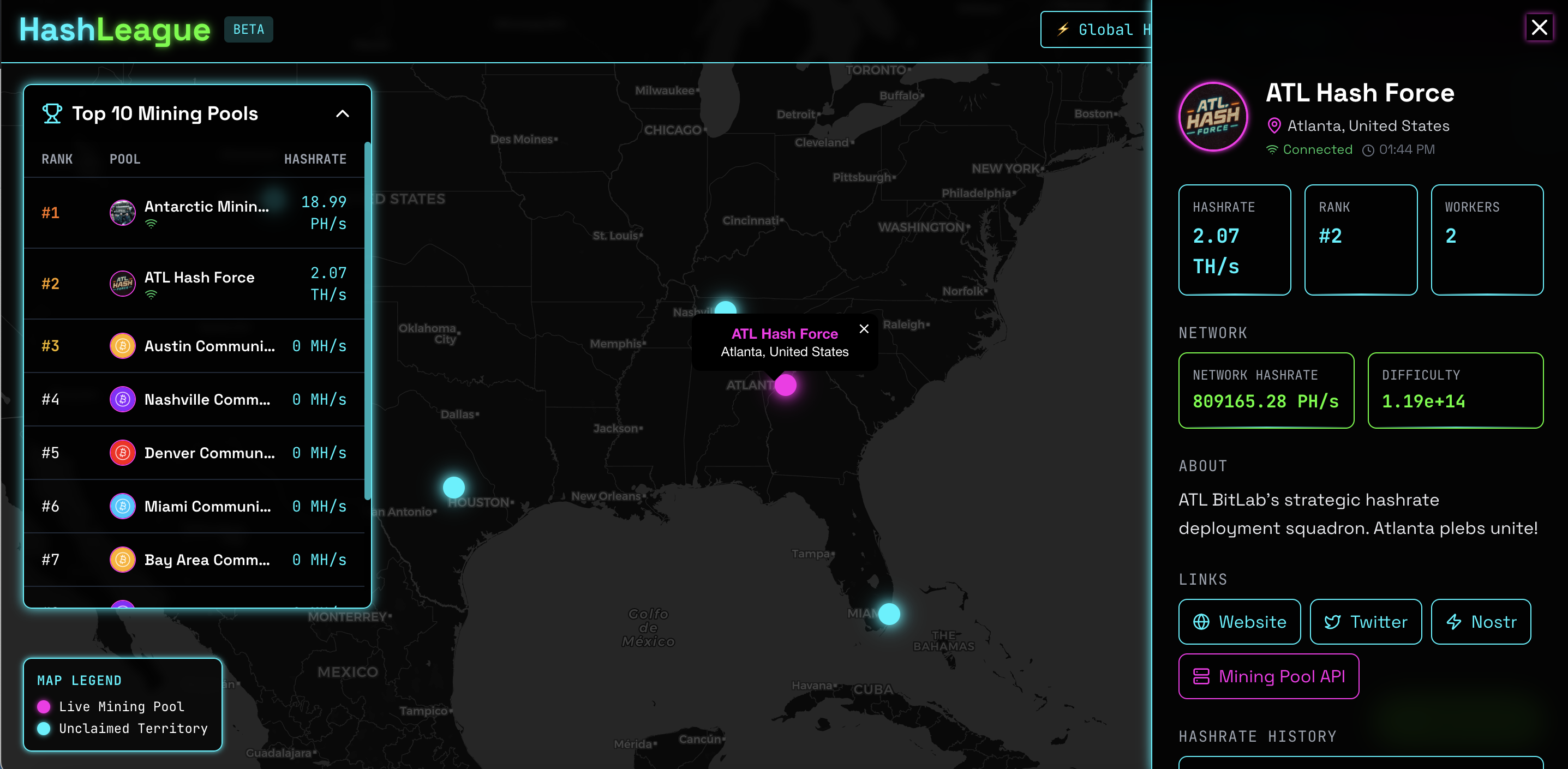Click the Austin Community orange bitcoin icon
The width and height of the screenshot is (1568, 769).
122,346
